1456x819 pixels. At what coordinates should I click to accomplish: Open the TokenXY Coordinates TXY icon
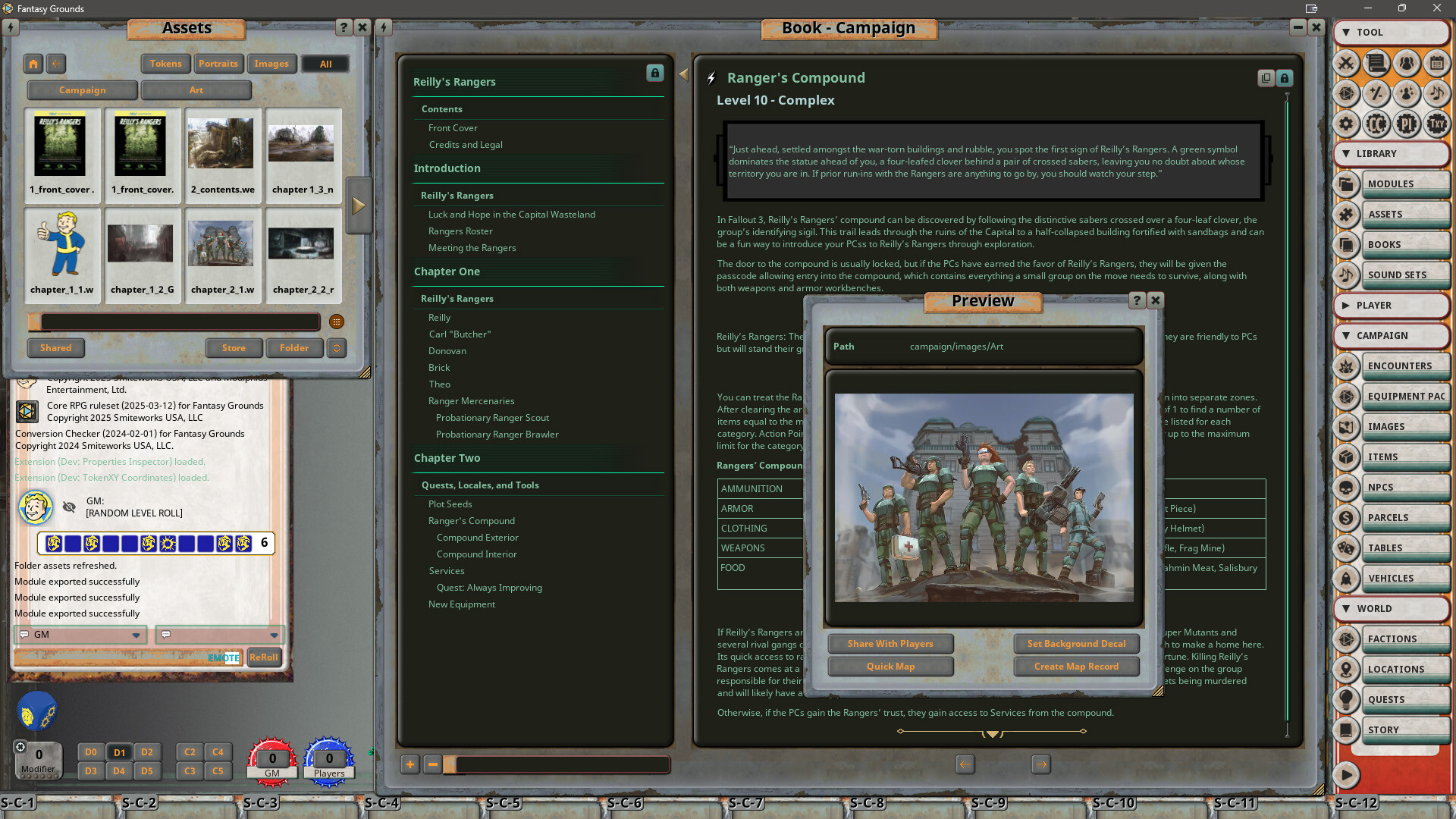[1438, 124]
